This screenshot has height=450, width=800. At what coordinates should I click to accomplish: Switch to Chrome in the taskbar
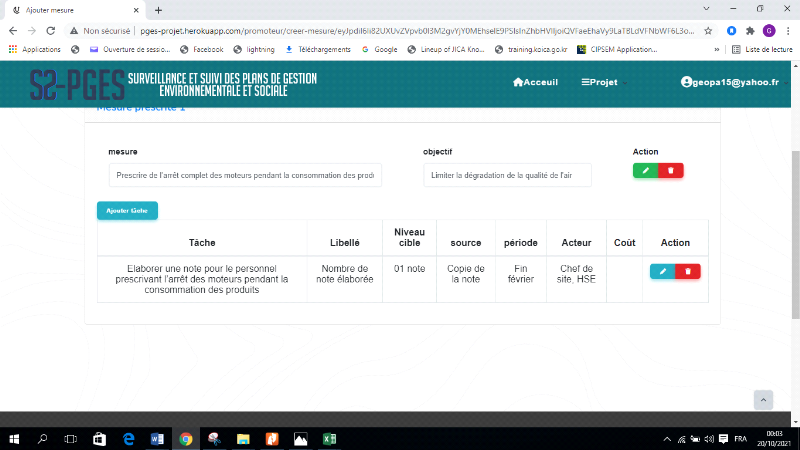click(x=186, y=439)
